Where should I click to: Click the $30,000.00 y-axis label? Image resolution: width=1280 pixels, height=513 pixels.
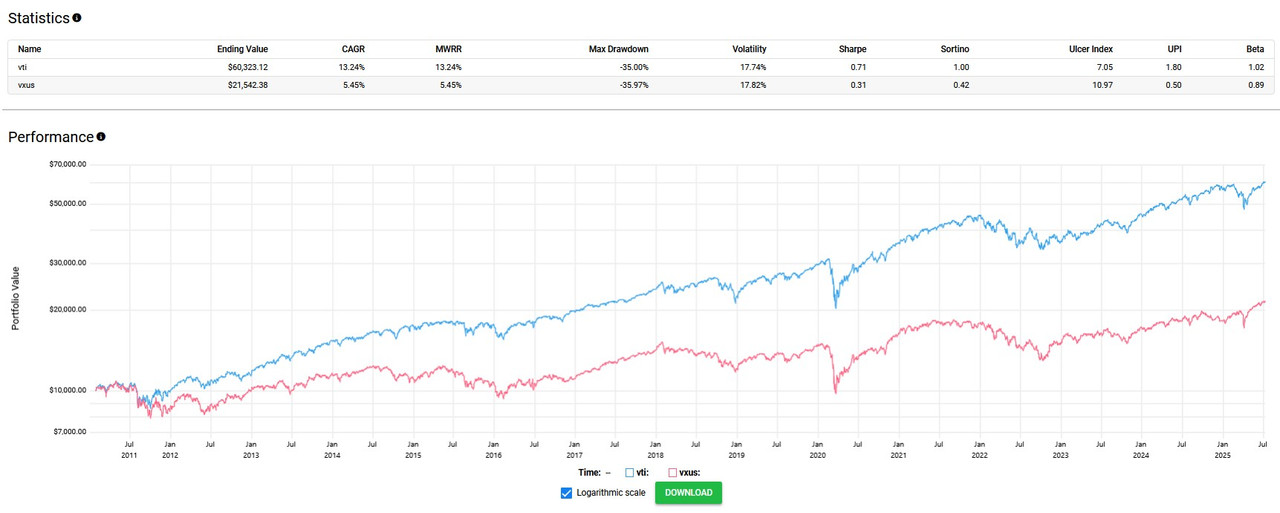click(x=68, y=263)
